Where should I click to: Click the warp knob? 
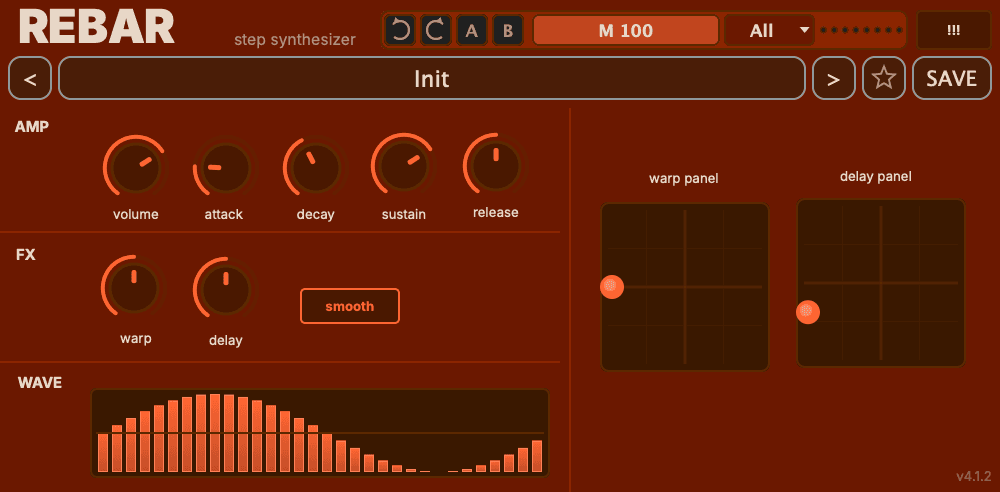134,287
